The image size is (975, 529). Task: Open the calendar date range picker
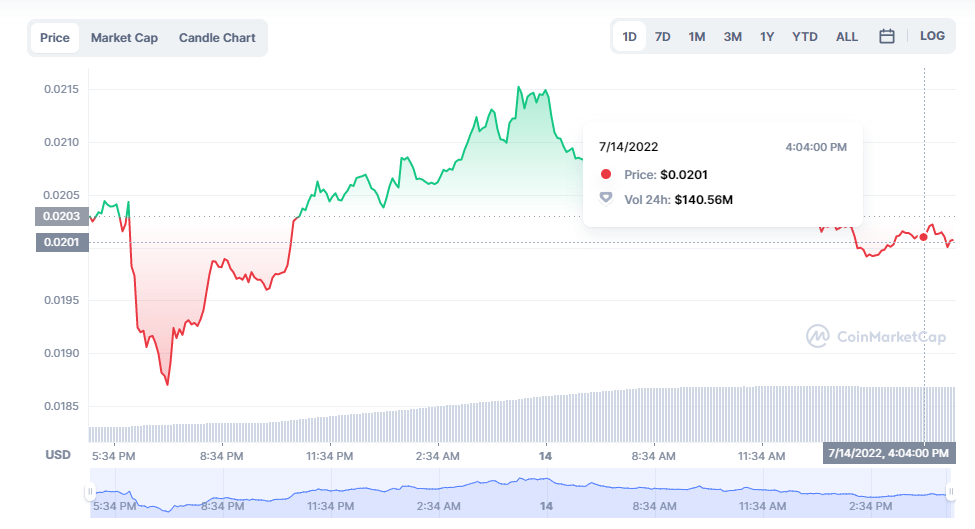pos(886,37)
